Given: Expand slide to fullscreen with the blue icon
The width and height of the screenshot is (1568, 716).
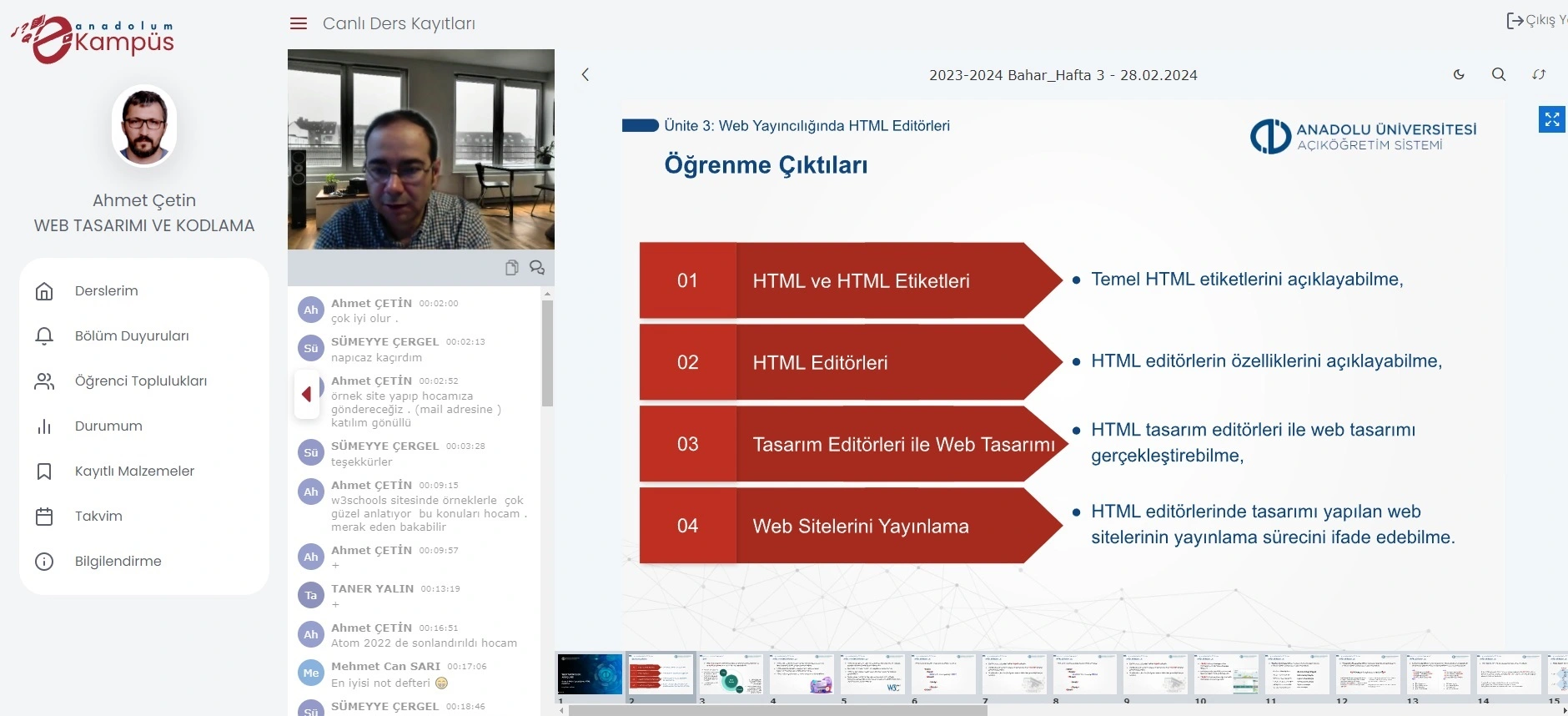Looking at the screenshot, I should 1552,119.
